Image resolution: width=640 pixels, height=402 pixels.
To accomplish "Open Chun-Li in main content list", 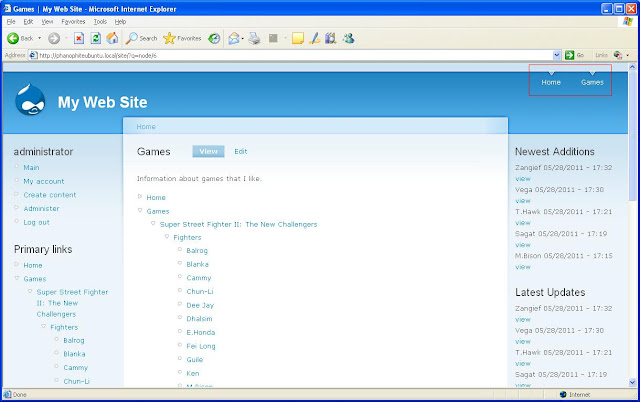I will 200,291.
